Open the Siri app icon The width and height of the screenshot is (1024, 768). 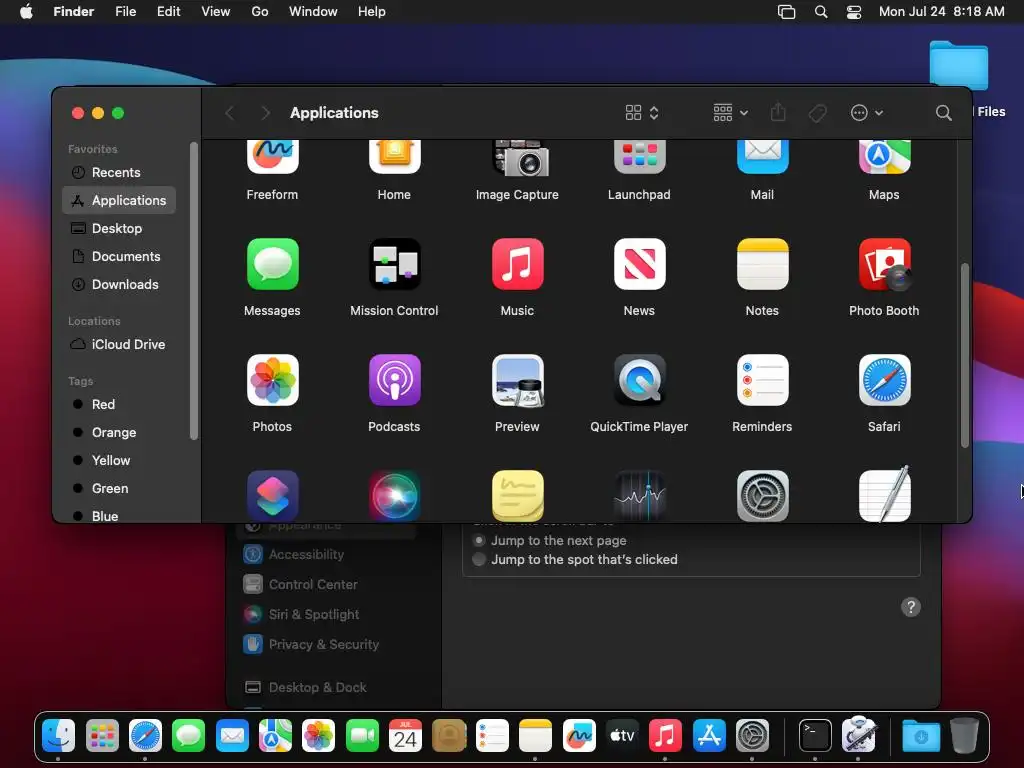(x=394, y=495)
